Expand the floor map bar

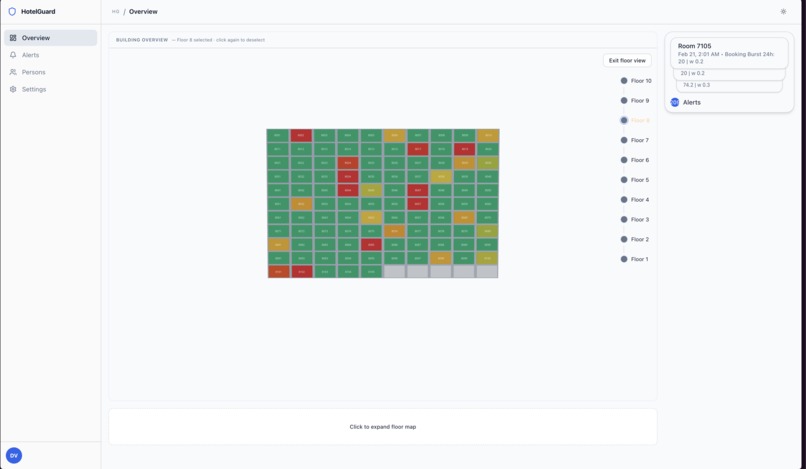[383, 427]
